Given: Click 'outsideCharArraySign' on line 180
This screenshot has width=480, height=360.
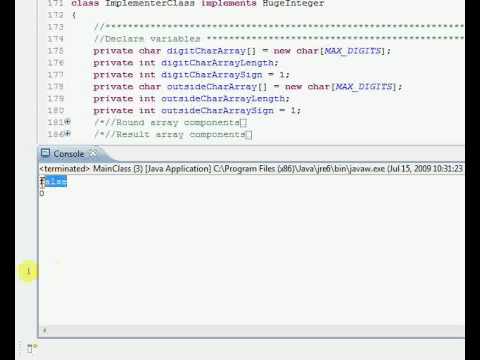Looking at the screenshot, I should [x=217, y=111].
